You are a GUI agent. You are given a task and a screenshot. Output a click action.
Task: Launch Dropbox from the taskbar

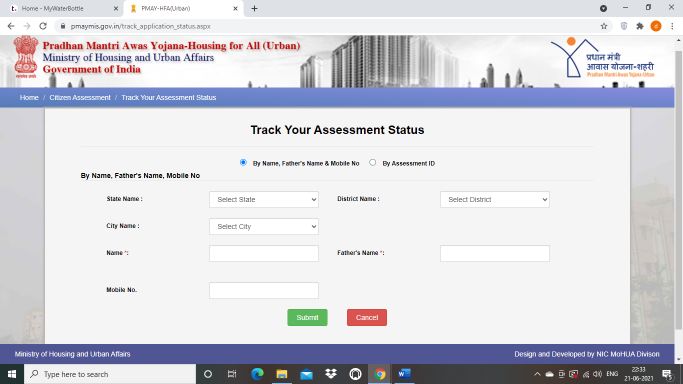pyautogui.click(x=331, y=374)
